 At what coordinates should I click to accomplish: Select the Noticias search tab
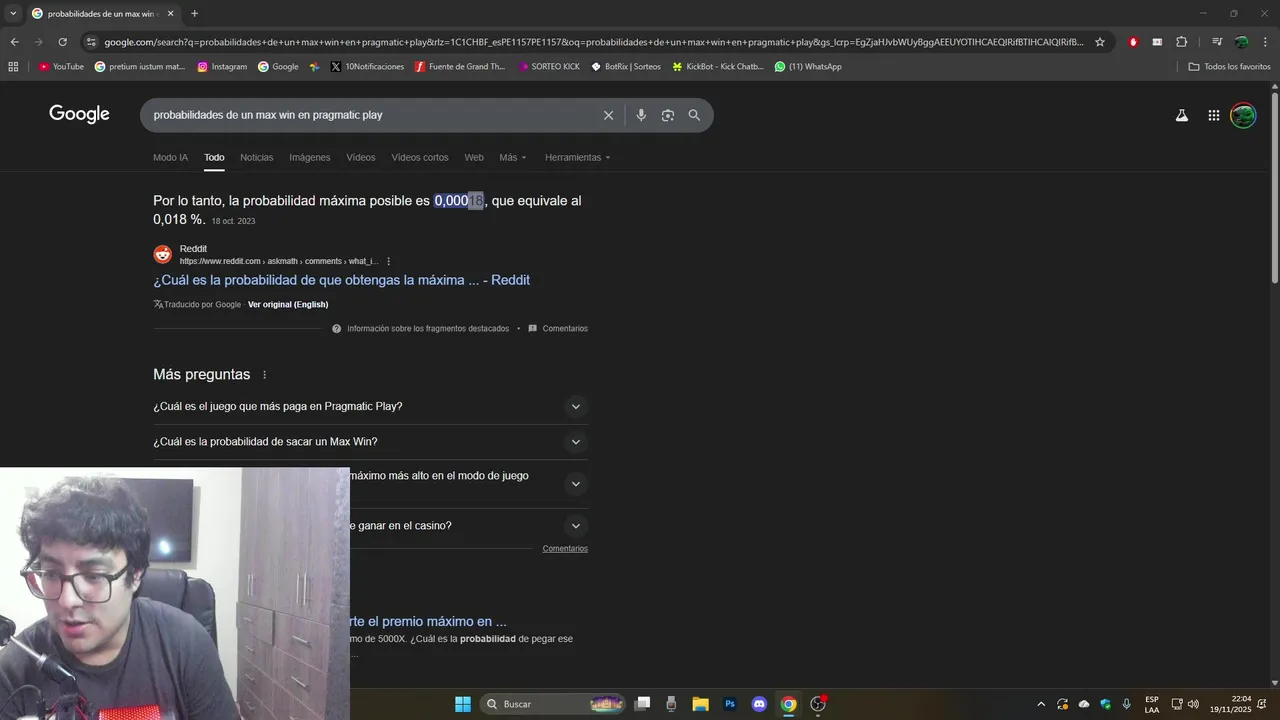pos(256,158)
